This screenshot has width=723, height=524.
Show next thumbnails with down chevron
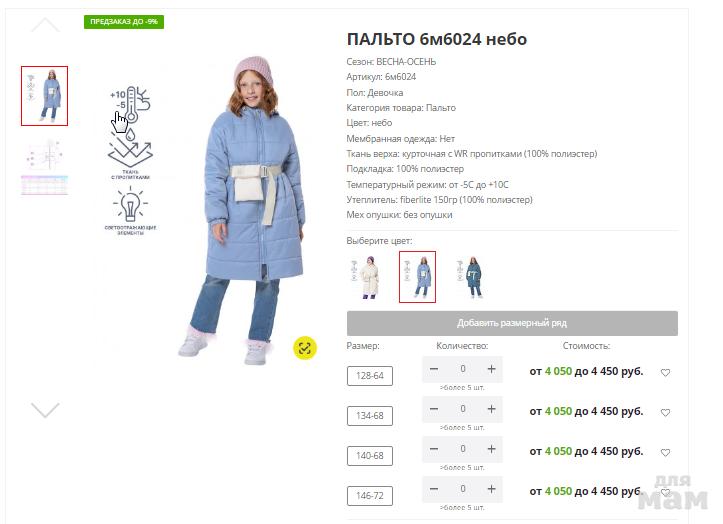45,410
